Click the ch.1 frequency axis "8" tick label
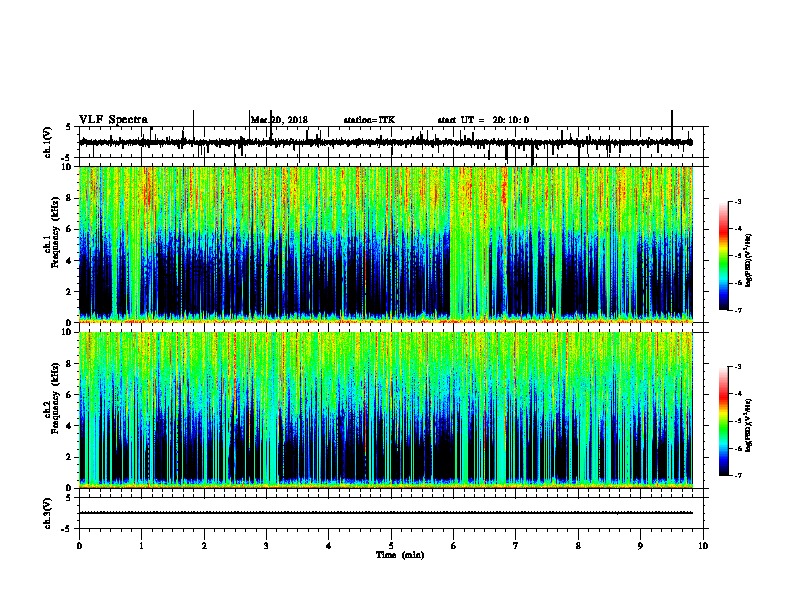The height and width of the screenshot is (612, 792). coord(70,198)
